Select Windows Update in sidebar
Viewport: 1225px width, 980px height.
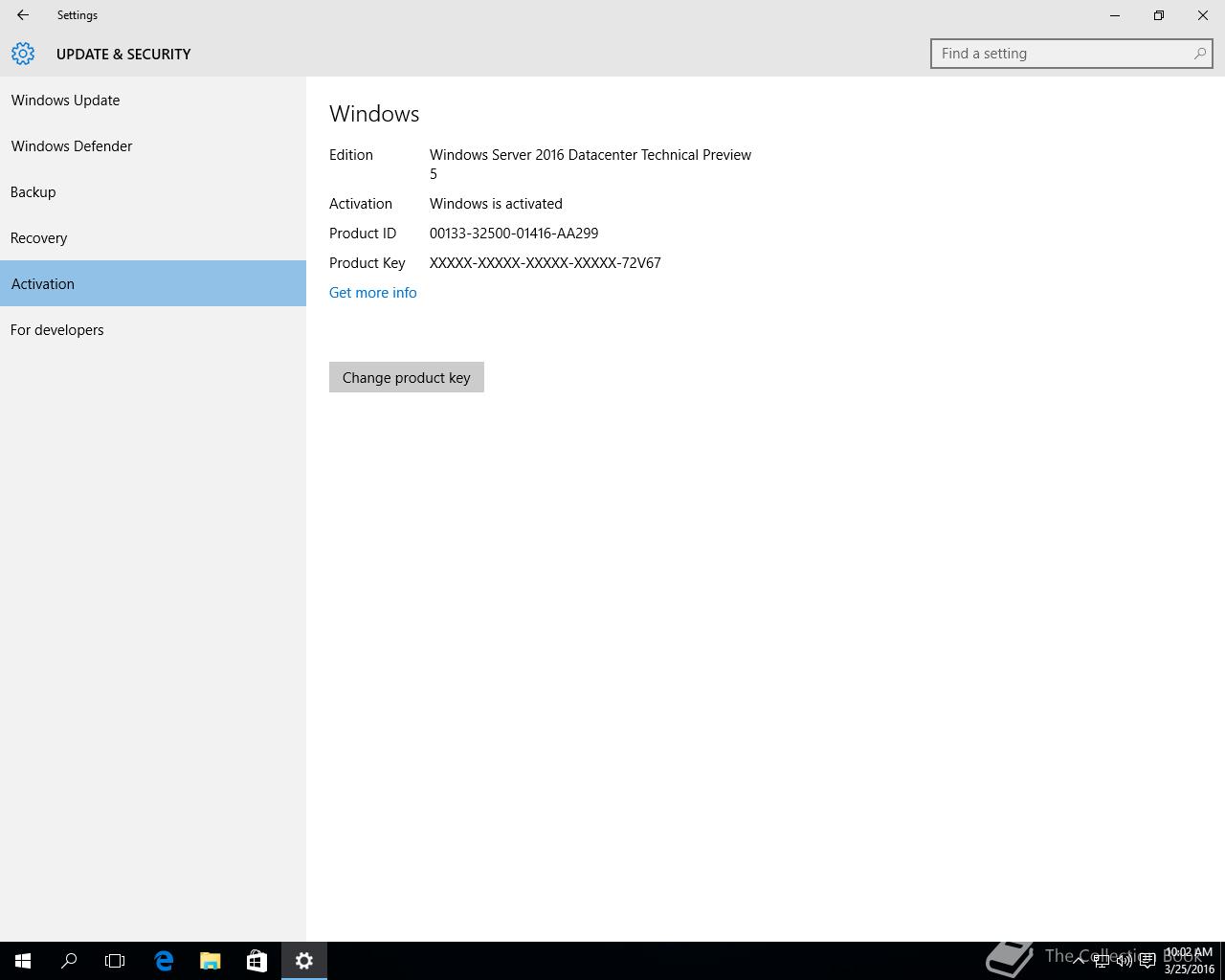(x=153, y=100)
